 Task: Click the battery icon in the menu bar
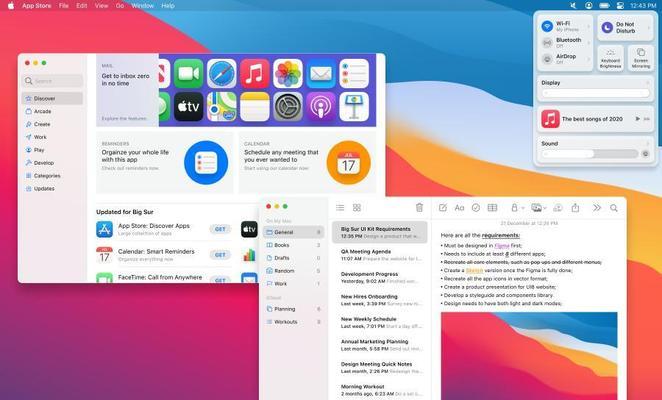tap(604, 5)
